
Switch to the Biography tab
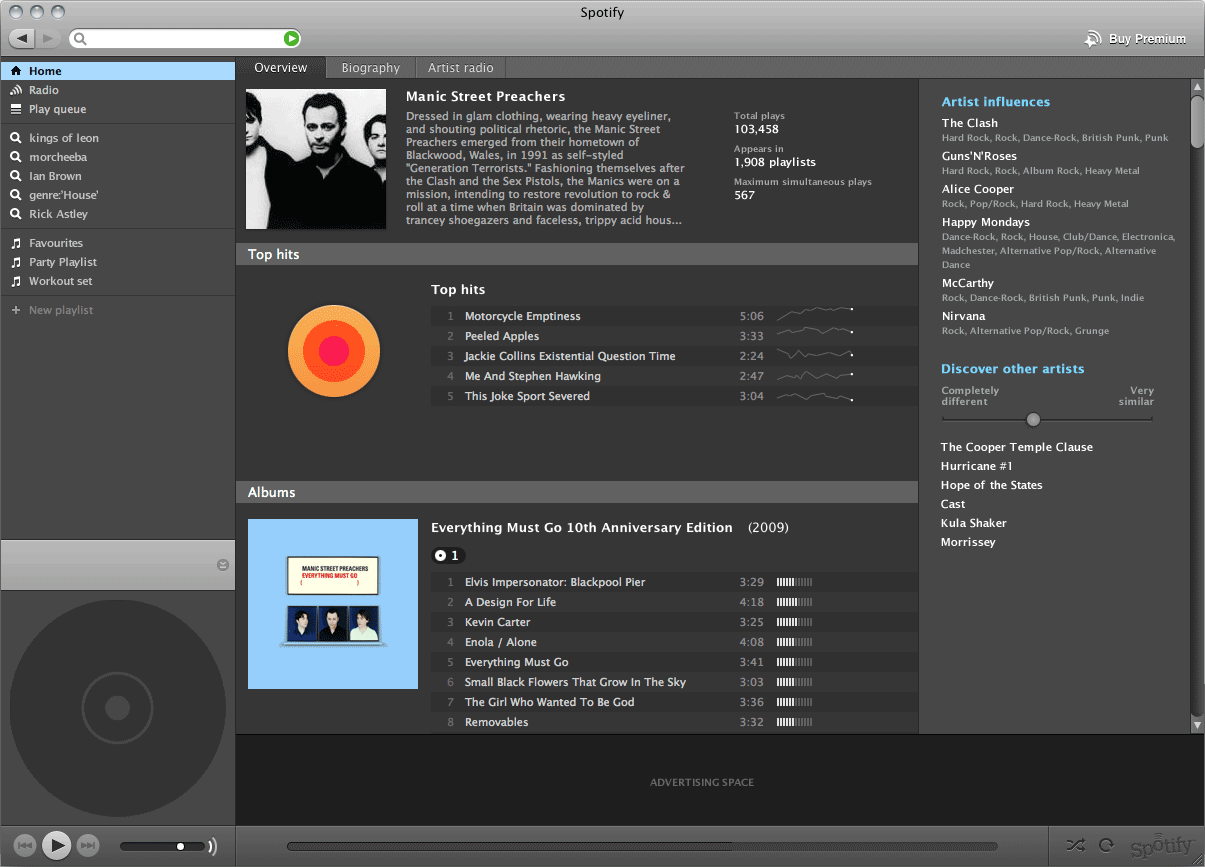(x=370, y=68)
